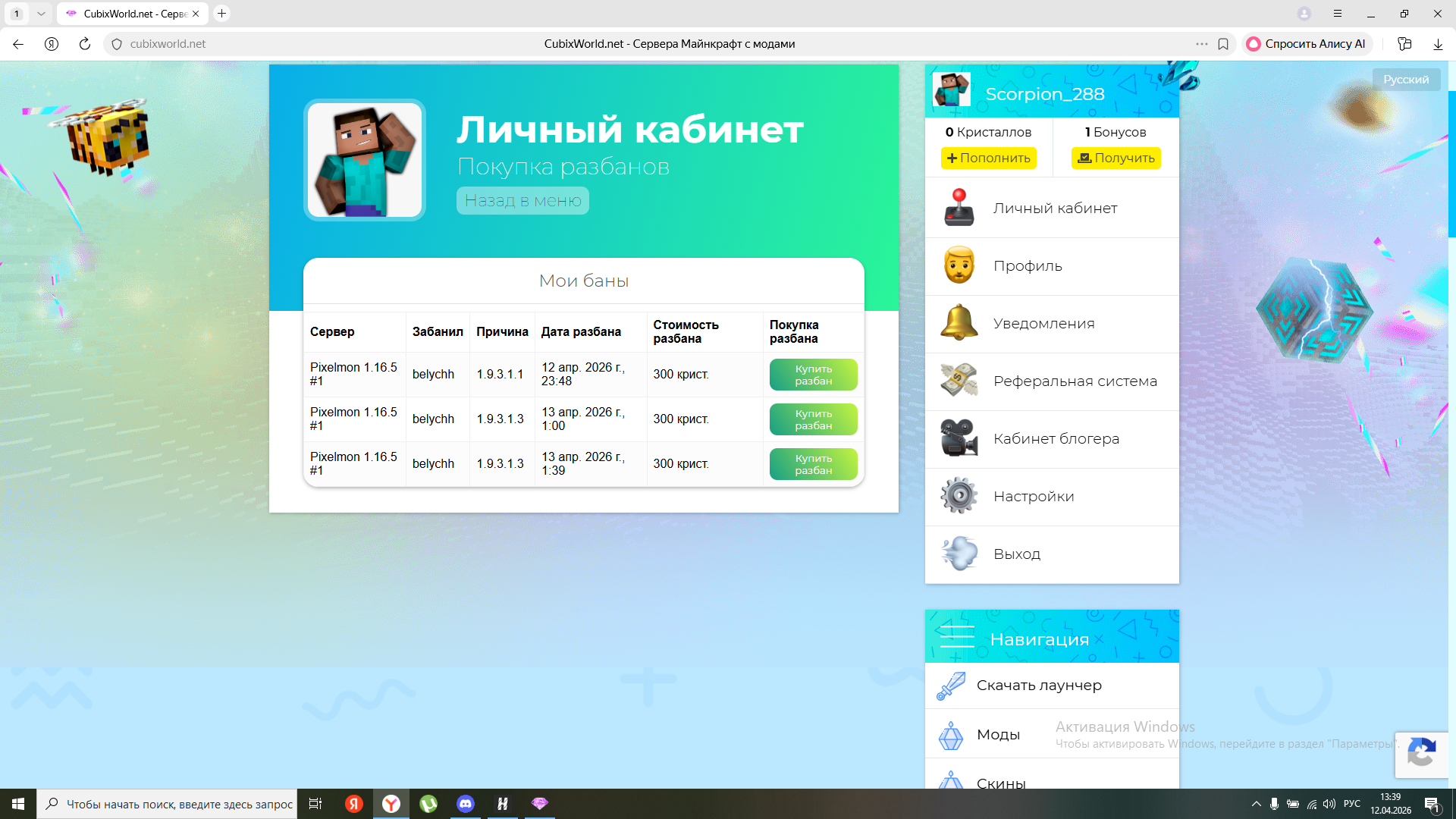The width and height of the screenshot is (1456, 819).
Task: Click the cloud icon for Выход
Action: (959, 554)
